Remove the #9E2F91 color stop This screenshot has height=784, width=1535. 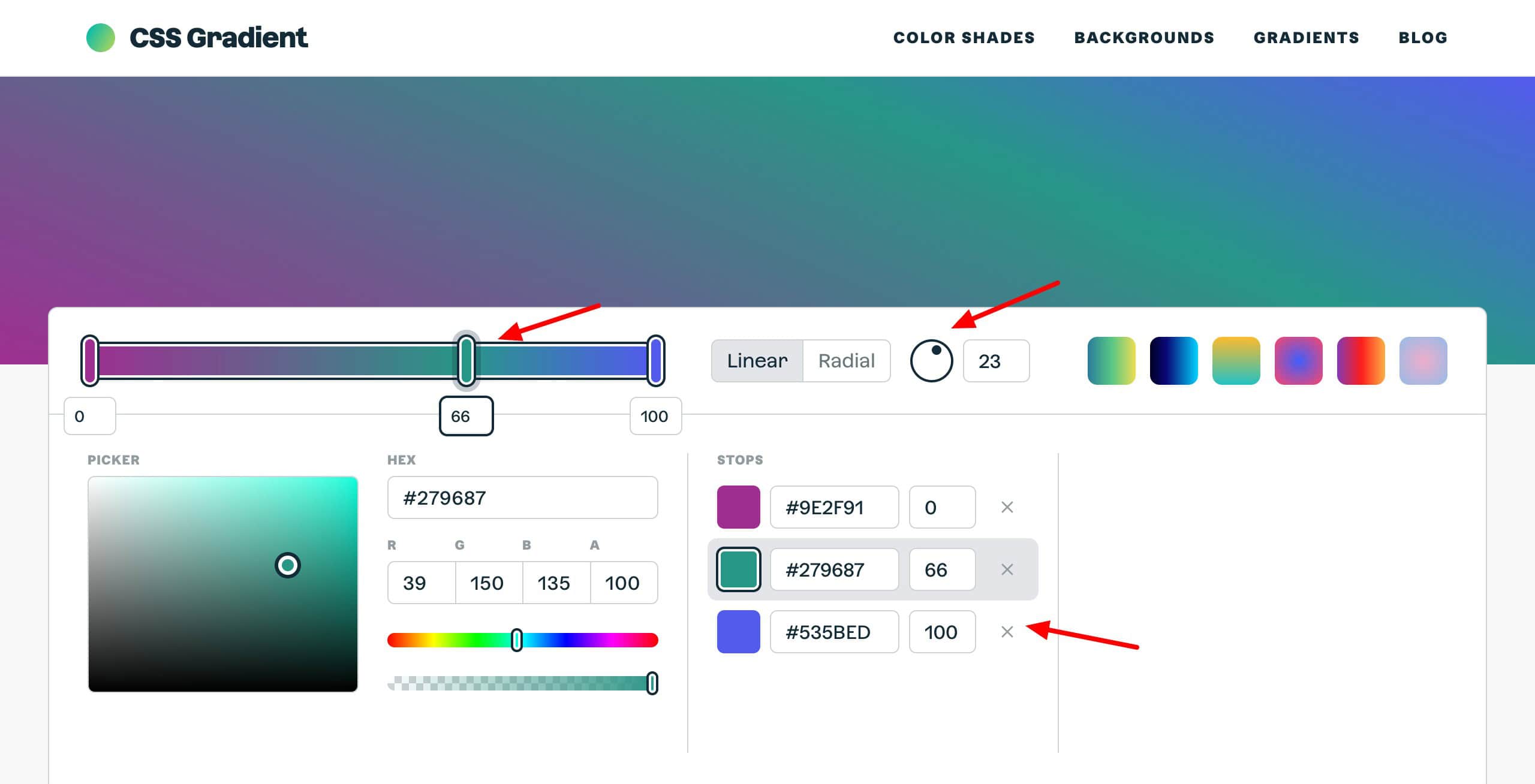click(x=1007, y=507)
